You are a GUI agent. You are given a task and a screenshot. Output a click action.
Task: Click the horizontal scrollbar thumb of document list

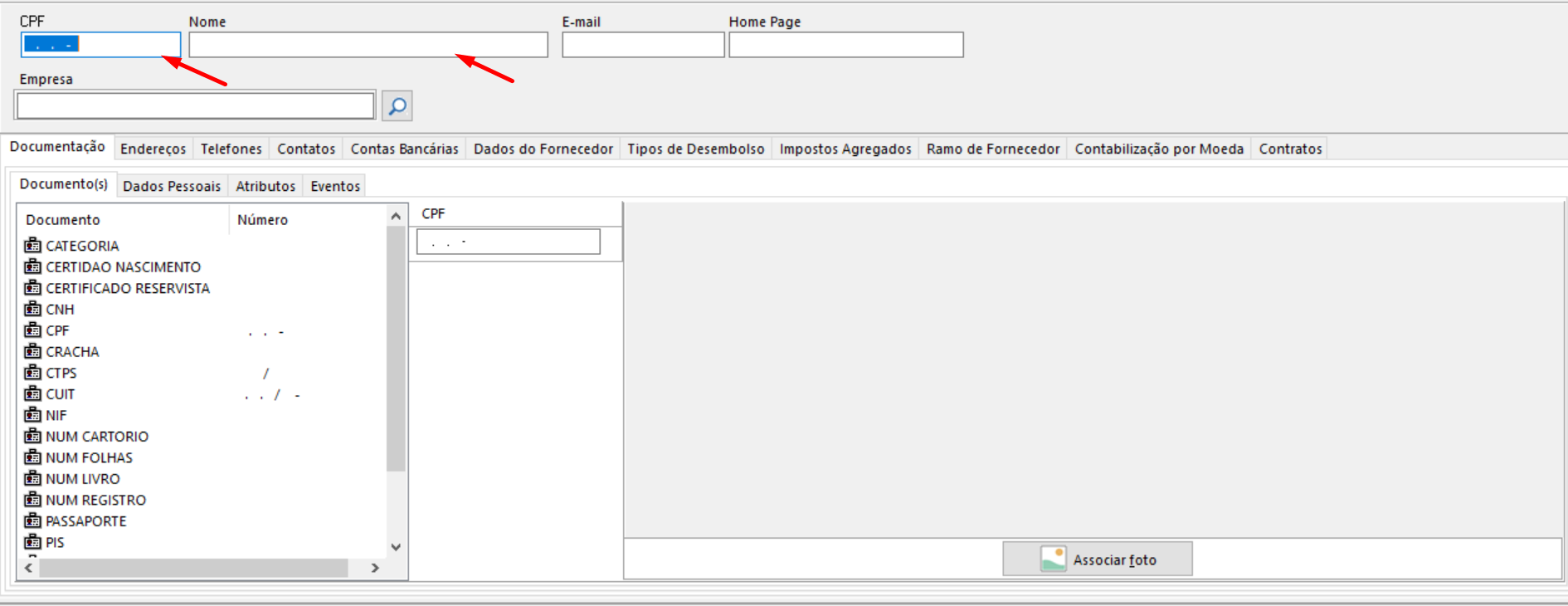click(193, 568)
